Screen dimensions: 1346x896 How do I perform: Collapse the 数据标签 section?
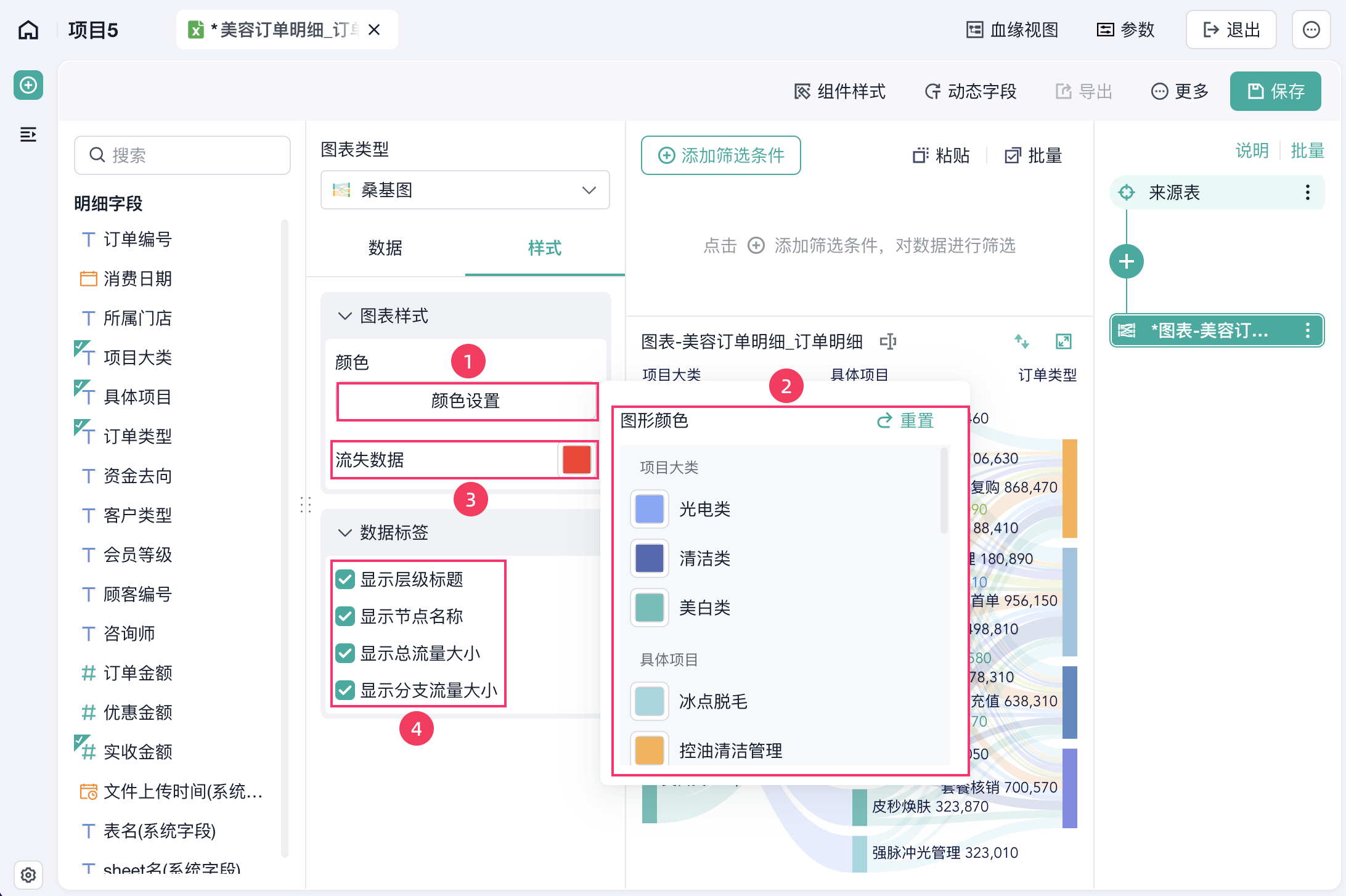(345, 532)
